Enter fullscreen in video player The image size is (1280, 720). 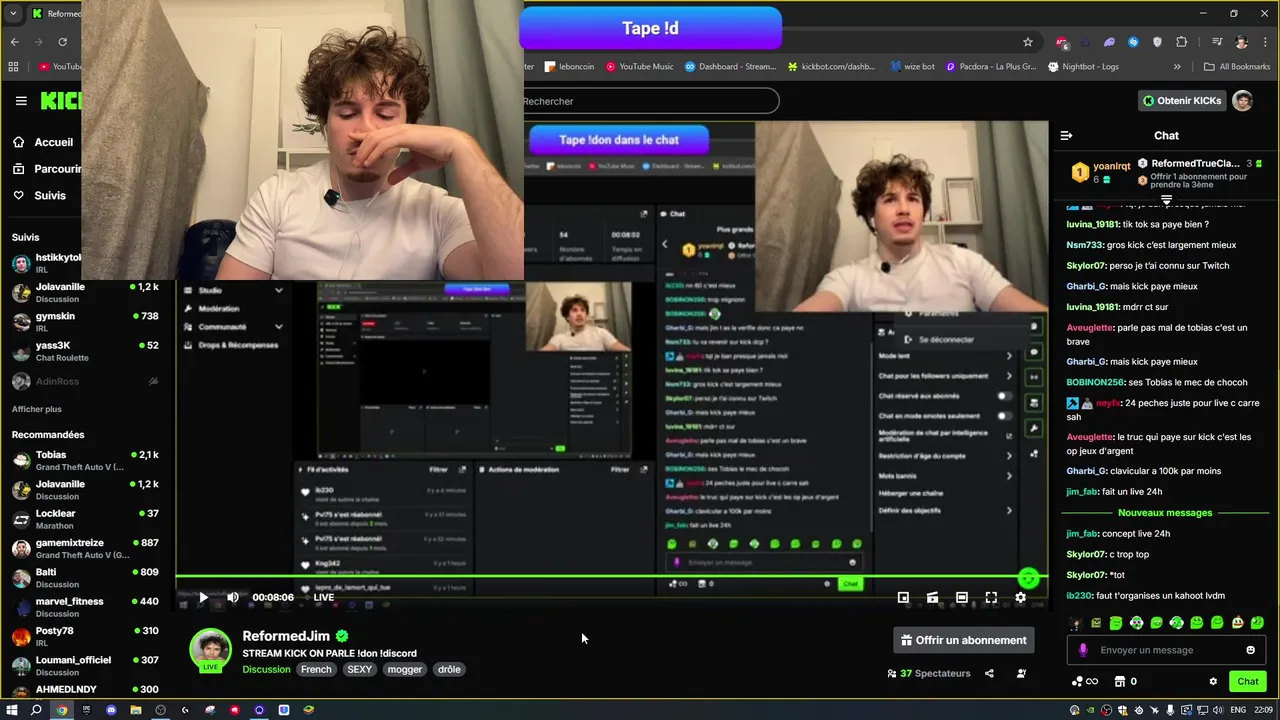click(991, 597)
